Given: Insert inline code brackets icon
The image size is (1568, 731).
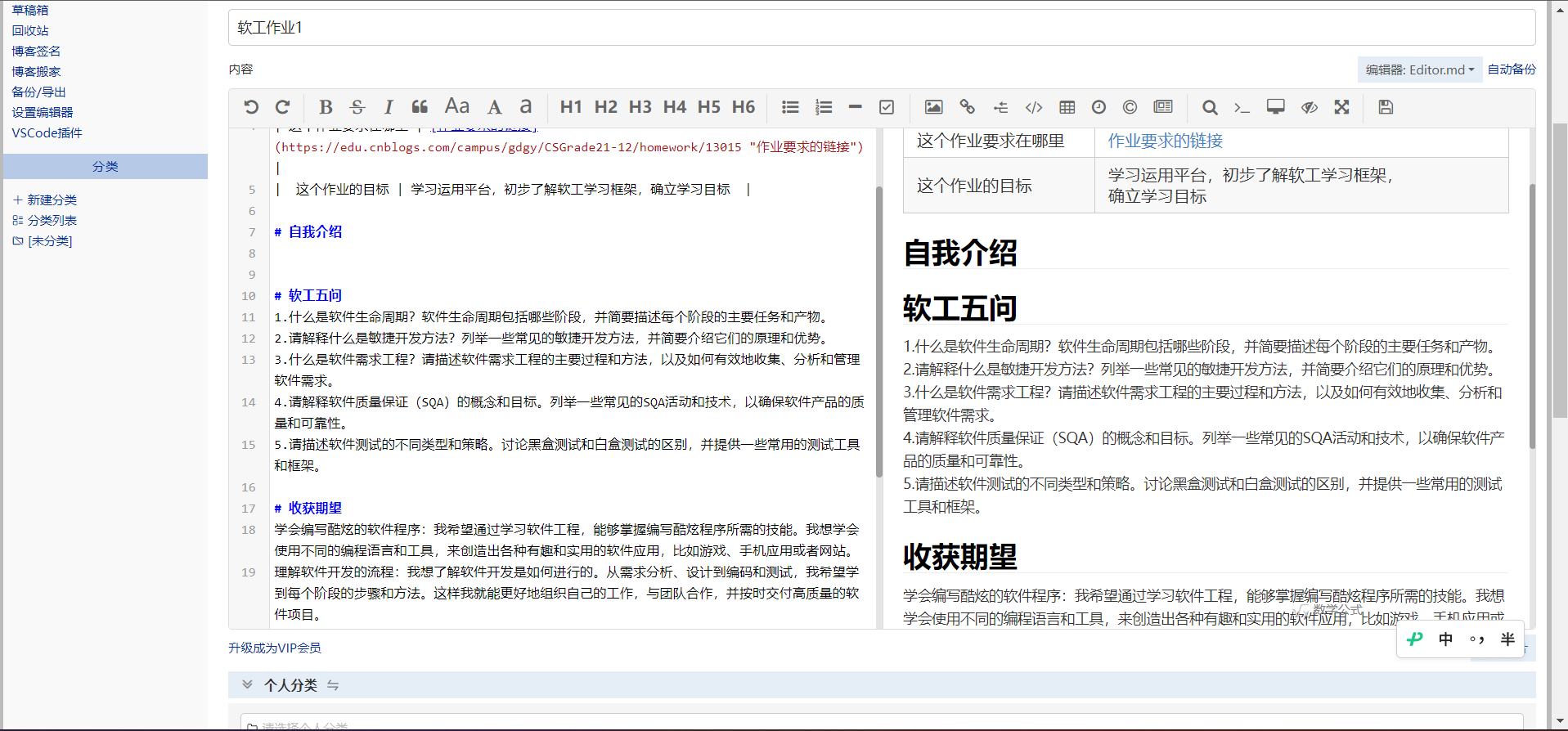Looking at the screenshot, I should click(1034, 107).
